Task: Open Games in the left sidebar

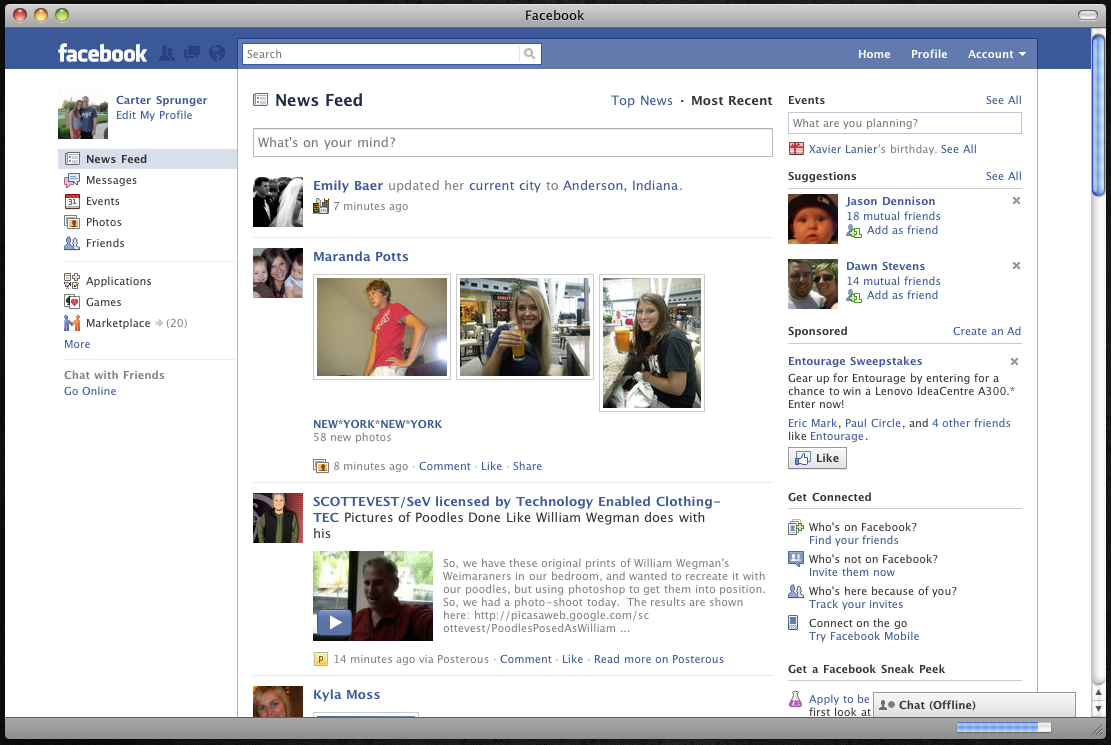Action: (103, 302)
